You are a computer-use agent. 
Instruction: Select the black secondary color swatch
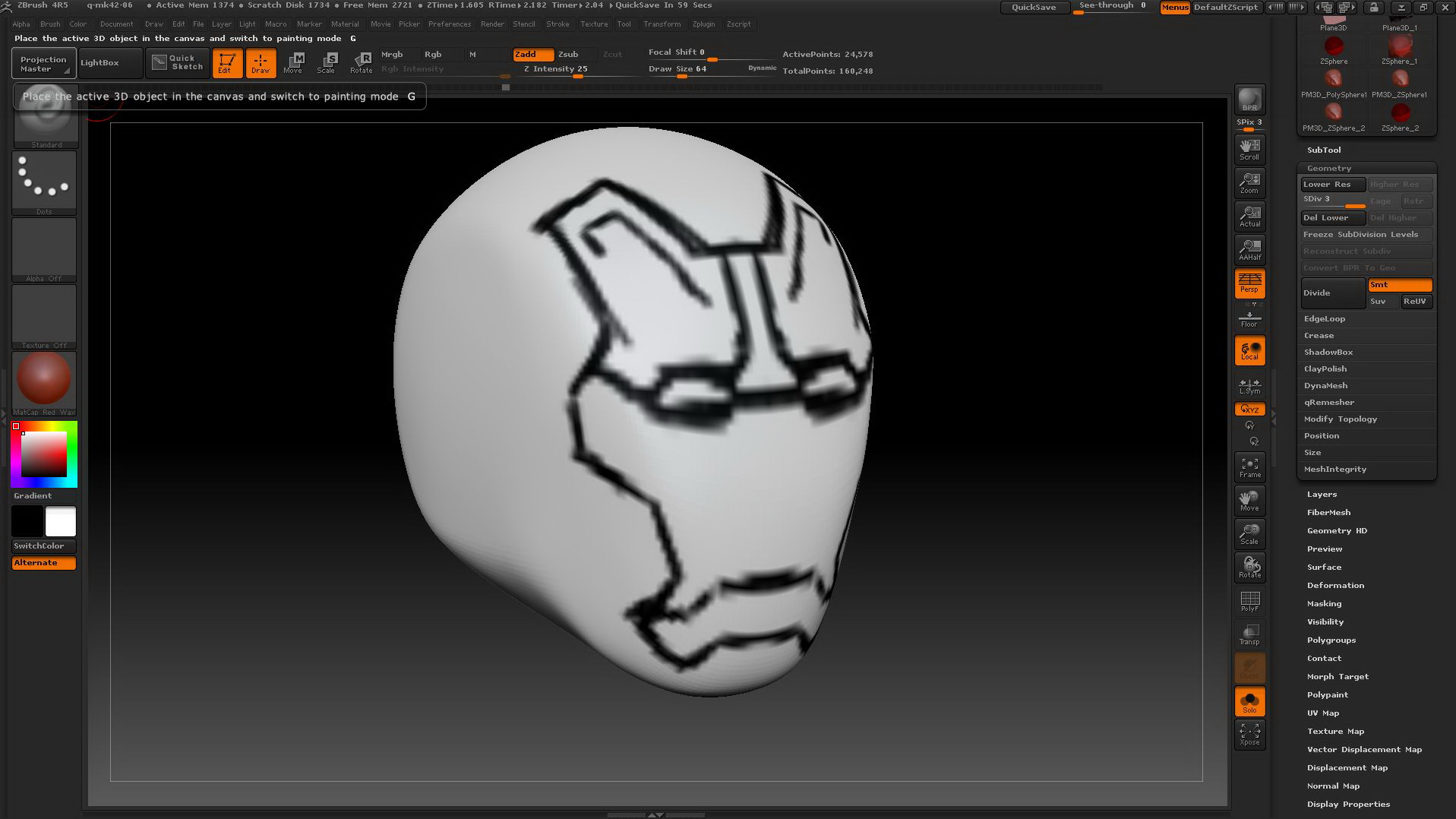[27, 521]
